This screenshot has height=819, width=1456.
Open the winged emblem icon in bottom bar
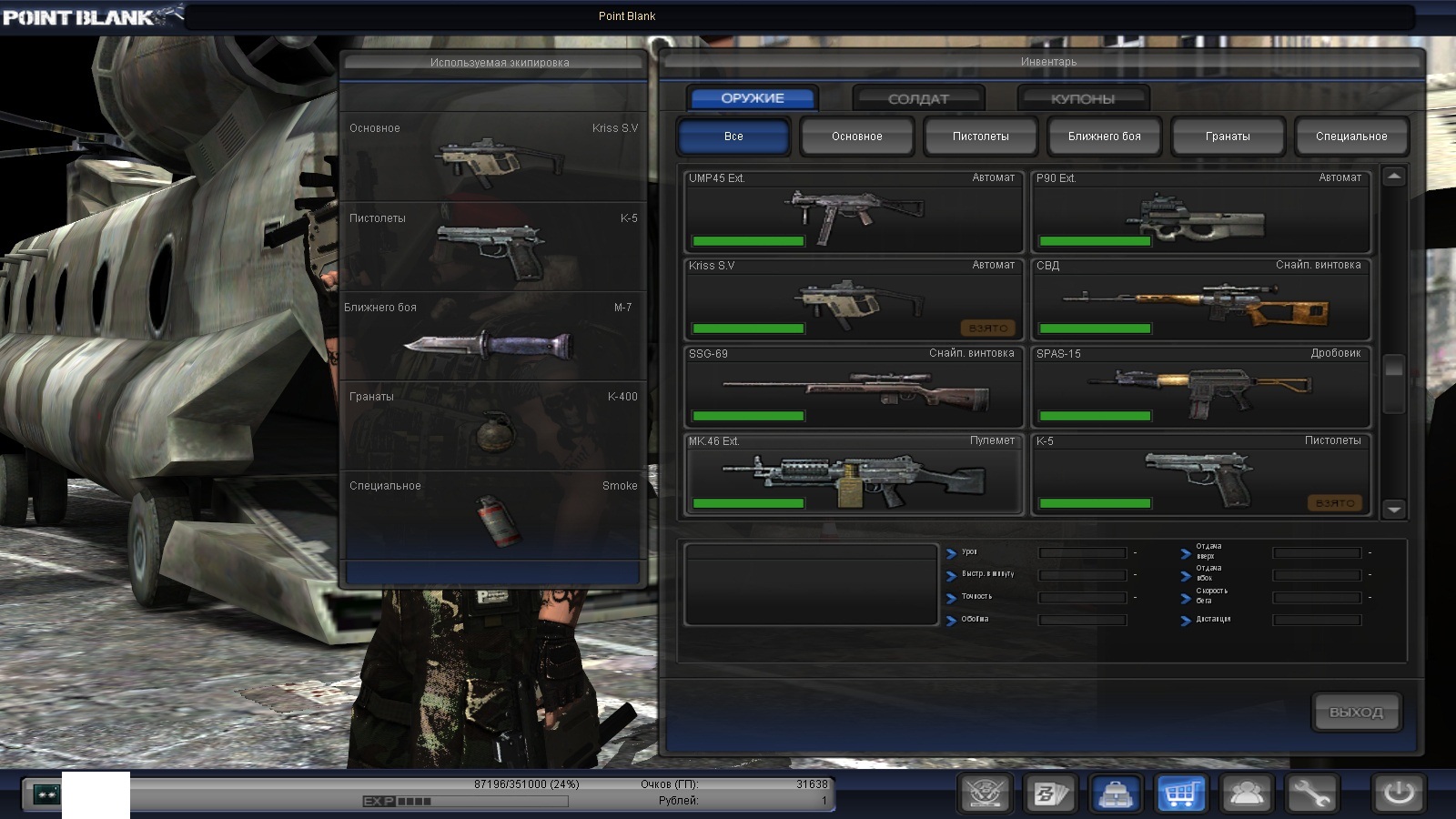point(984,794)
